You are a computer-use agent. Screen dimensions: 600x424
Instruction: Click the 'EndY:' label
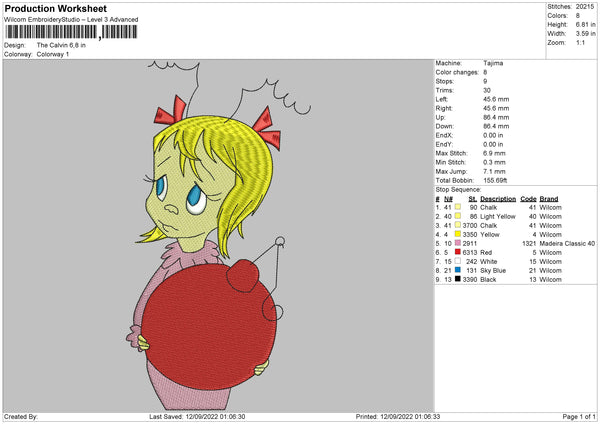444,144
